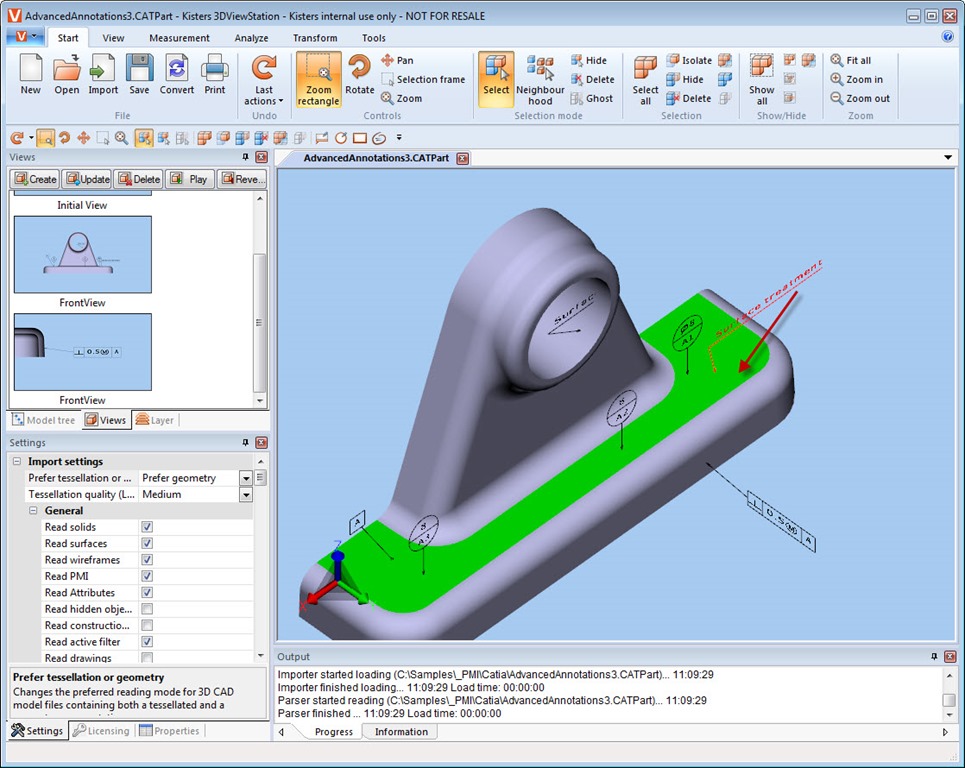Image resolution: width=965 pixels, height=768 pixels.
Task: Select the Rotate control
Action: click(359, 74)
